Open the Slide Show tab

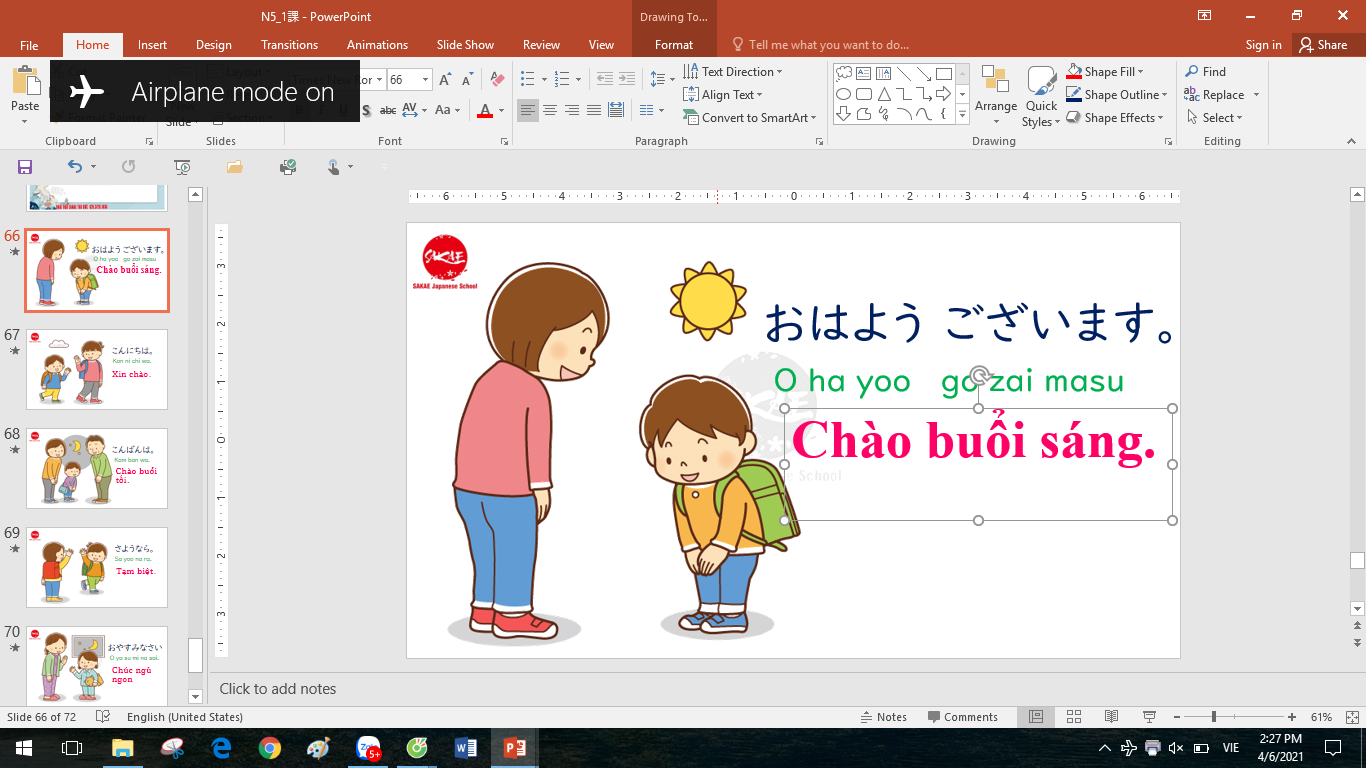click(465, 45)
